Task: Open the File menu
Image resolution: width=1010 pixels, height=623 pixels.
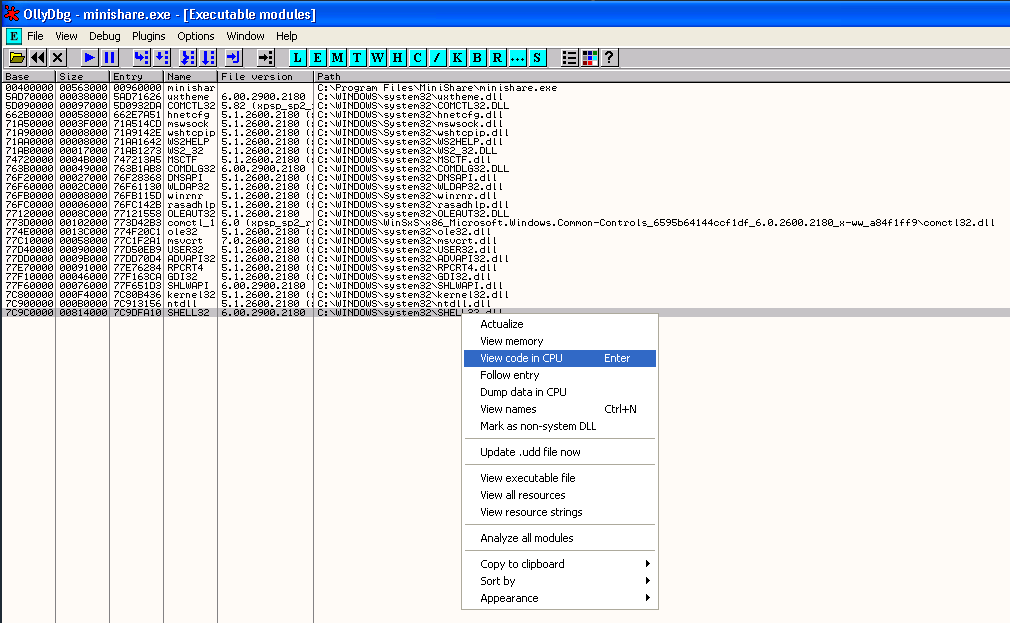Action: coord(35,36)
